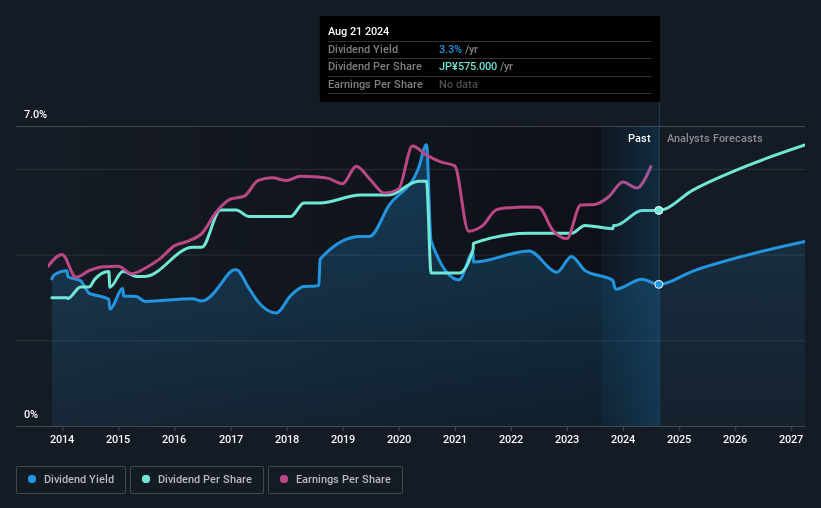821x508 pixels.
Task: Click the JP¥575.000 dividend per share value
Action: click(x=468, y=67)
